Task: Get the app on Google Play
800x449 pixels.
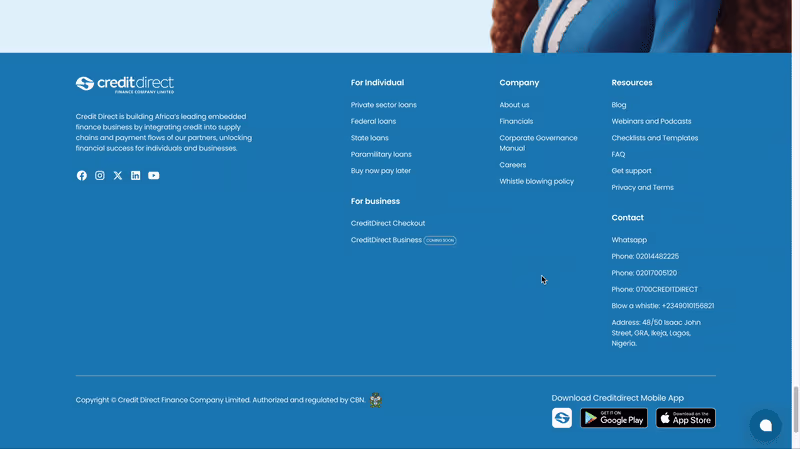Action: click(614, 418)
